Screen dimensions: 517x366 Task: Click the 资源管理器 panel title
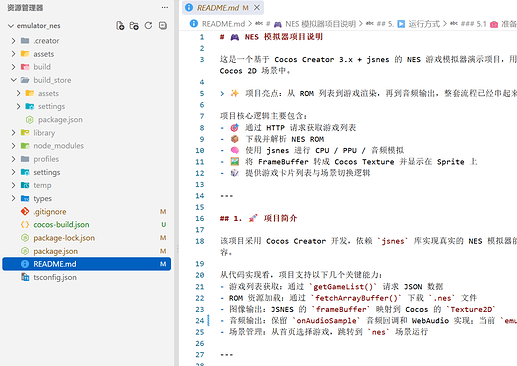[x=25, y=8]
